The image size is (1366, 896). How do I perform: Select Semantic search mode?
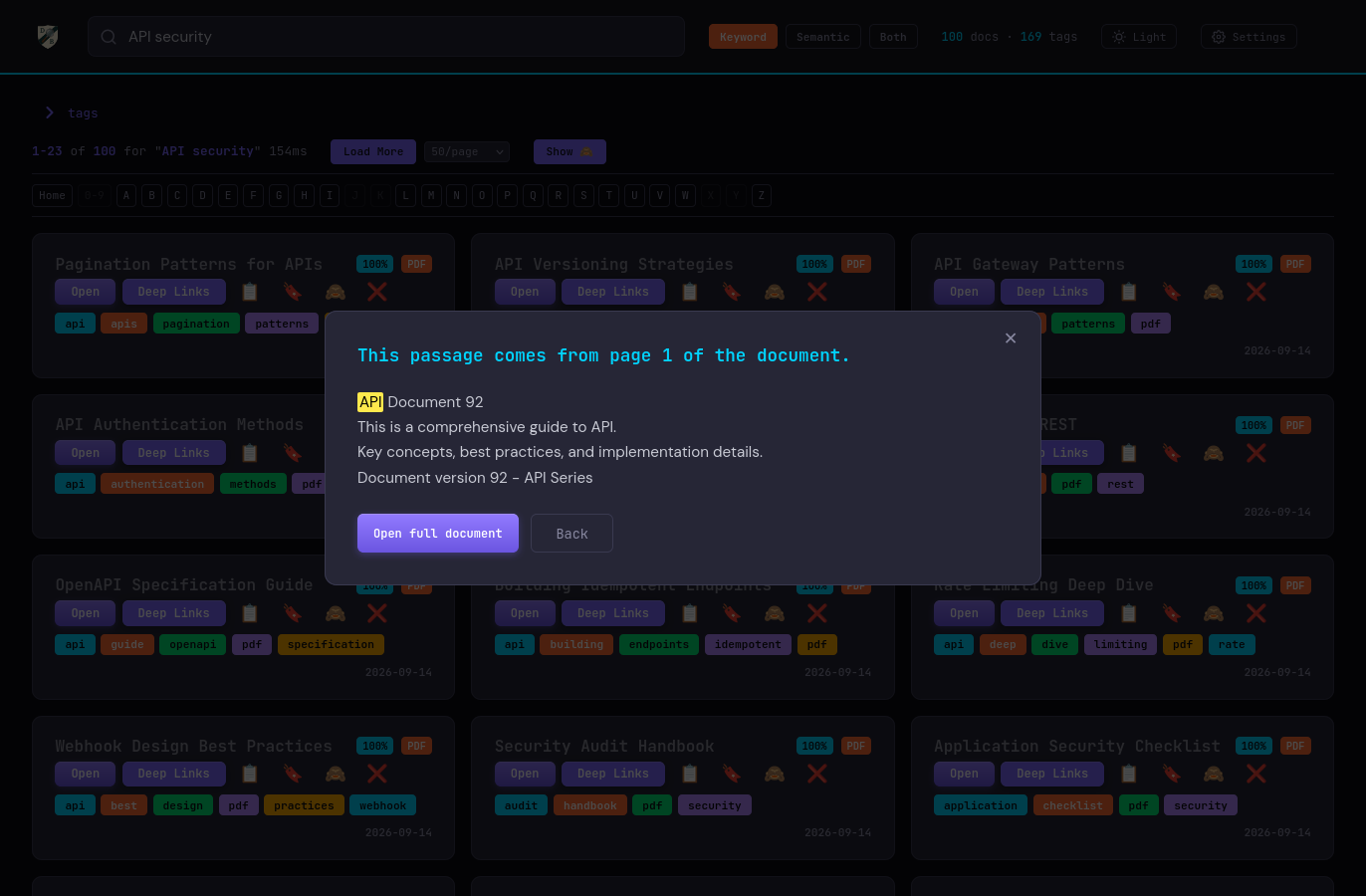[x=823, y=37]
